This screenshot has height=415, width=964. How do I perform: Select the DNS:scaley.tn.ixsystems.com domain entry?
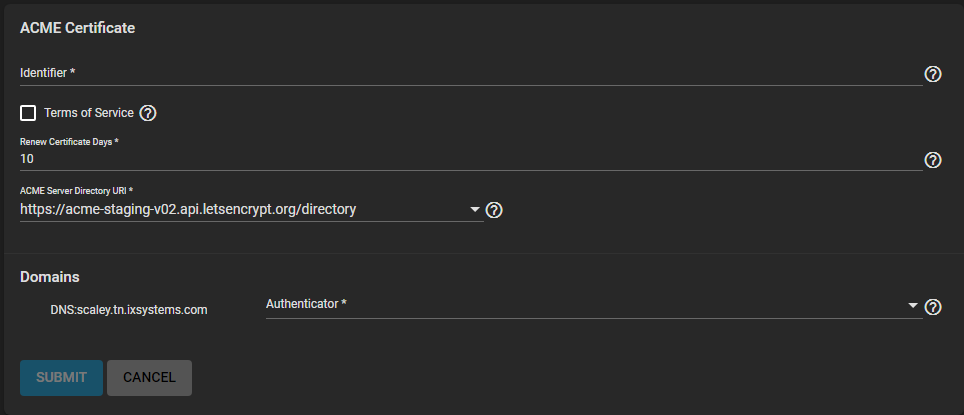(x=128, y=310)
